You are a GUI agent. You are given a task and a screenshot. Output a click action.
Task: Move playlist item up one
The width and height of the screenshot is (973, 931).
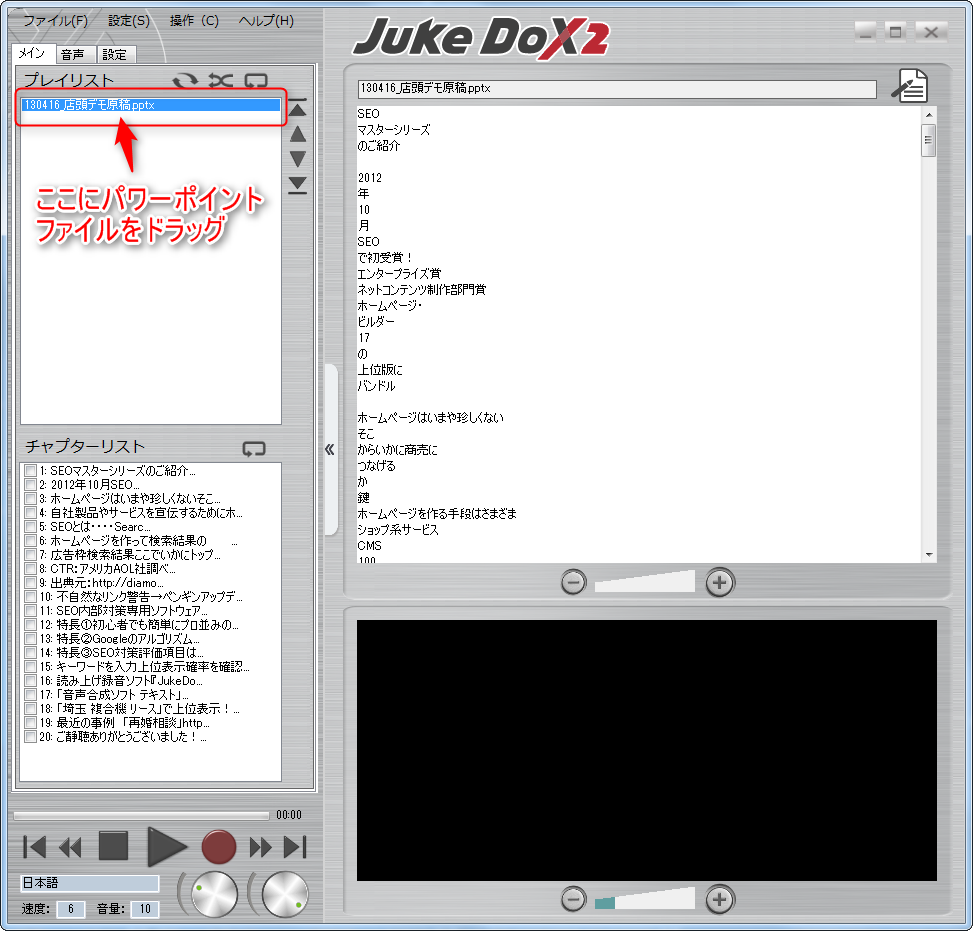click(298, 133)
